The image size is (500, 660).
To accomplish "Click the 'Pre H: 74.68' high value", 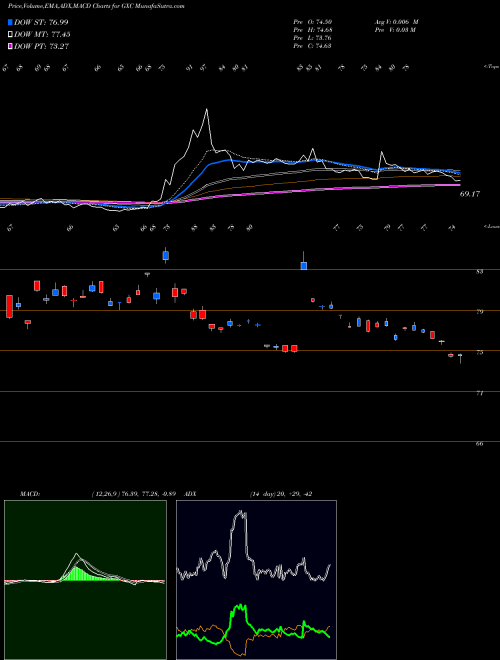I will [x=313, y=30].
